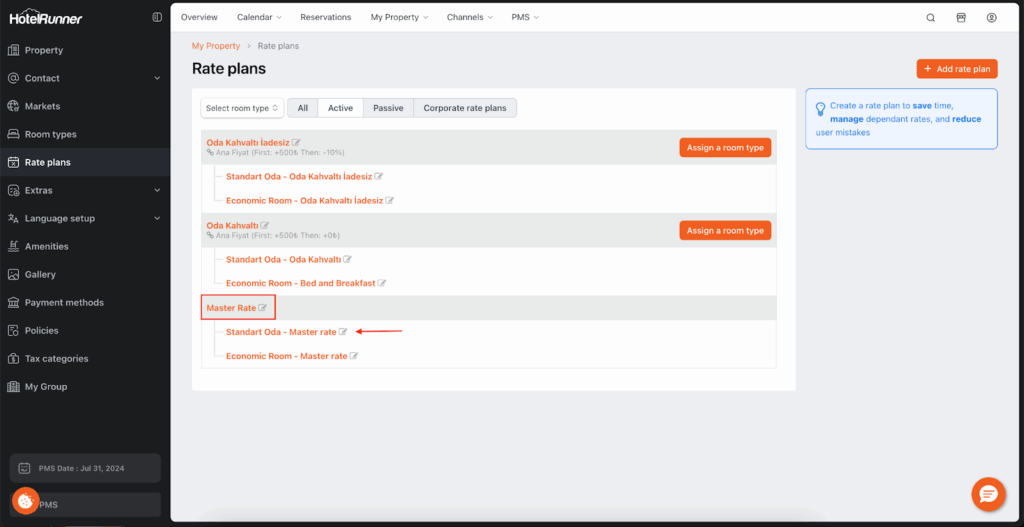Viewport: 1024px width, 527px height.
Task: Open the Channels menu dropdown
Action: (470, 18)
